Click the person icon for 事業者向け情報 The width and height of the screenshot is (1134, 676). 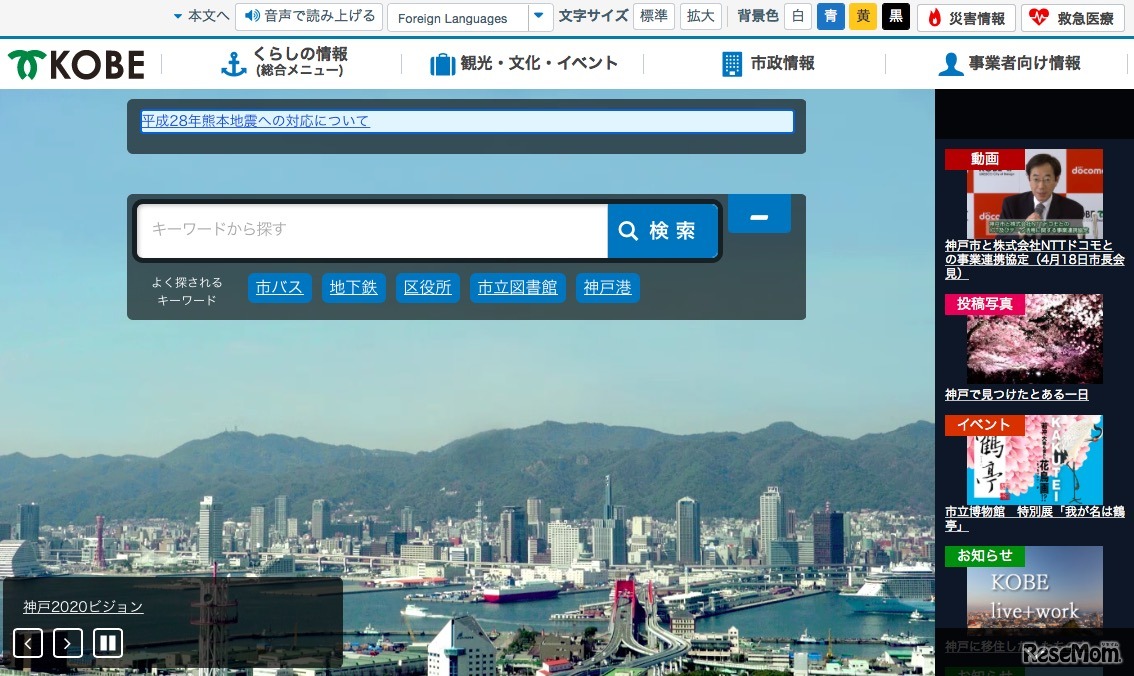[x=951, y=63]
